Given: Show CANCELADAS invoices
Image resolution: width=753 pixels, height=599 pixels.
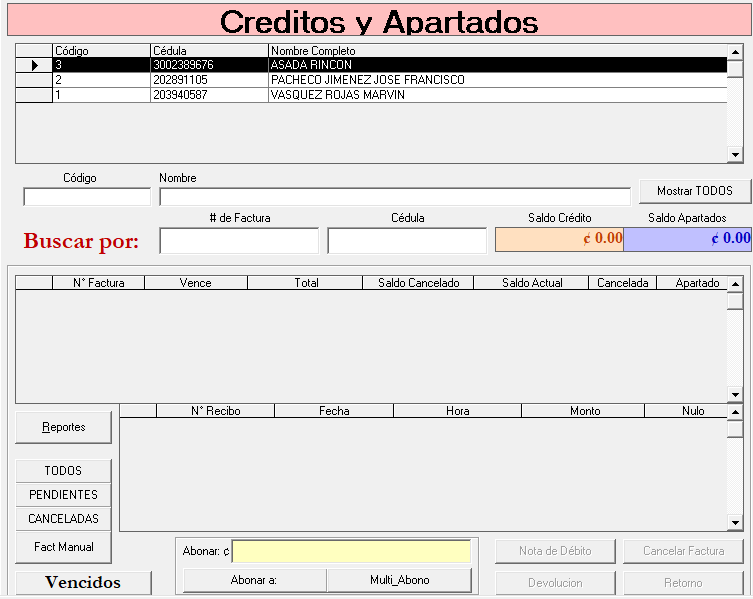Looking at the screenshot, I should pyautogui.click(x=64, y=519).
